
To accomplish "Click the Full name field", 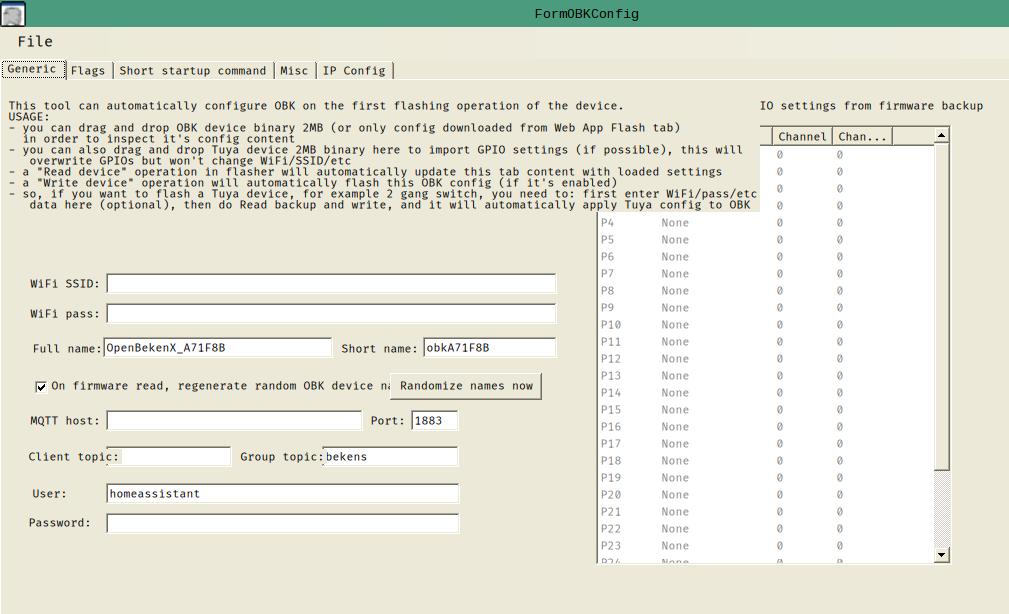I will point(218,348).
